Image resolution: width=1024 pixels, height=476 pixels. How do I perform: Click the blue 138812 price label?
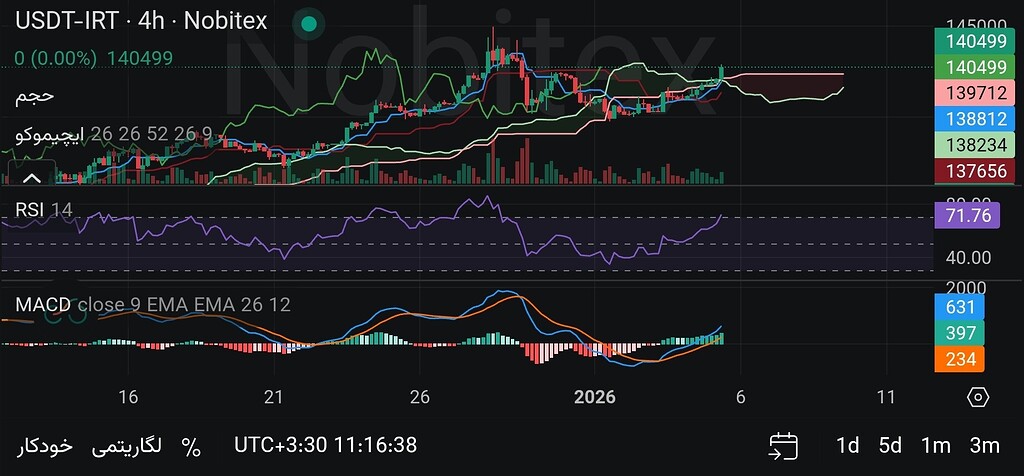975,118
